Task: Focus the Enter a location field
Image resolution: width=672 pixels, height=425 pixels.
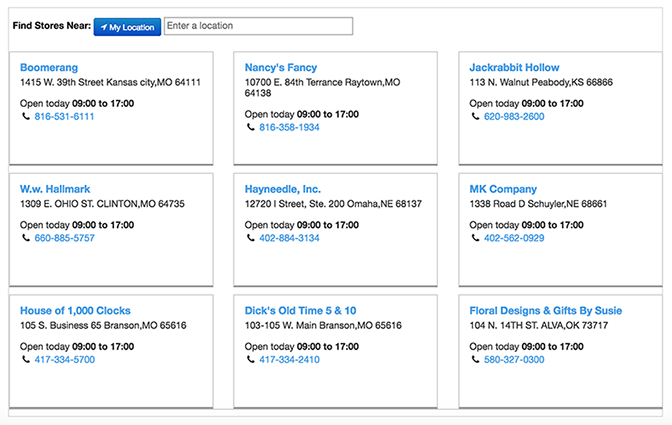Action: [258, 26]
